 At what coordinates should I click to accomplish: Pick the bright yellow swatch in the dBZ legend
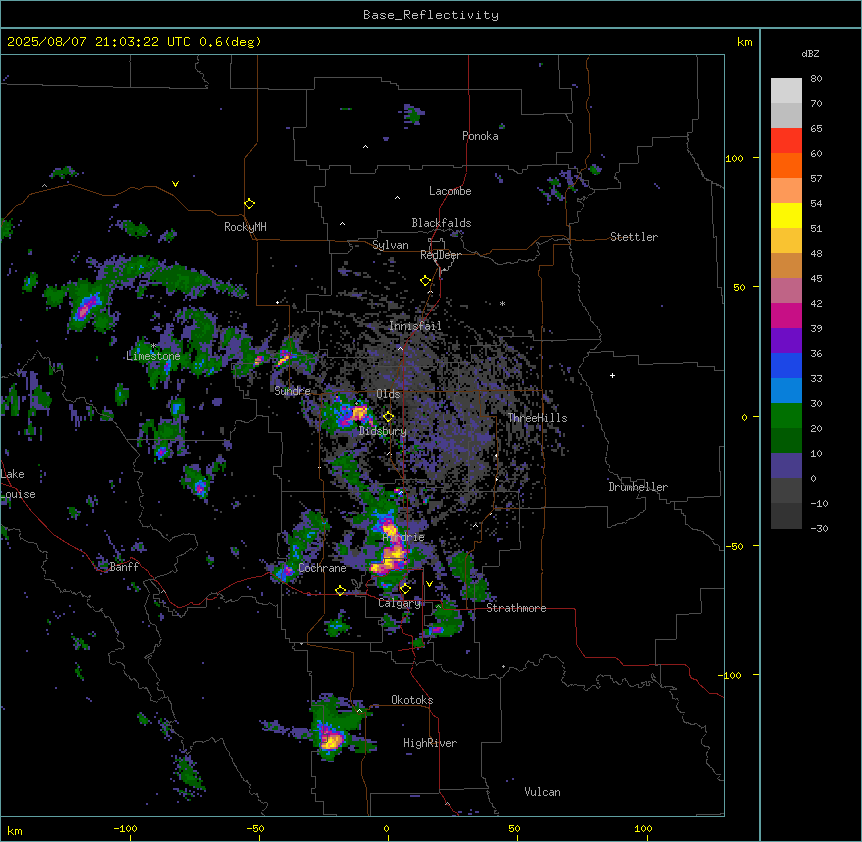pos(786,216)
